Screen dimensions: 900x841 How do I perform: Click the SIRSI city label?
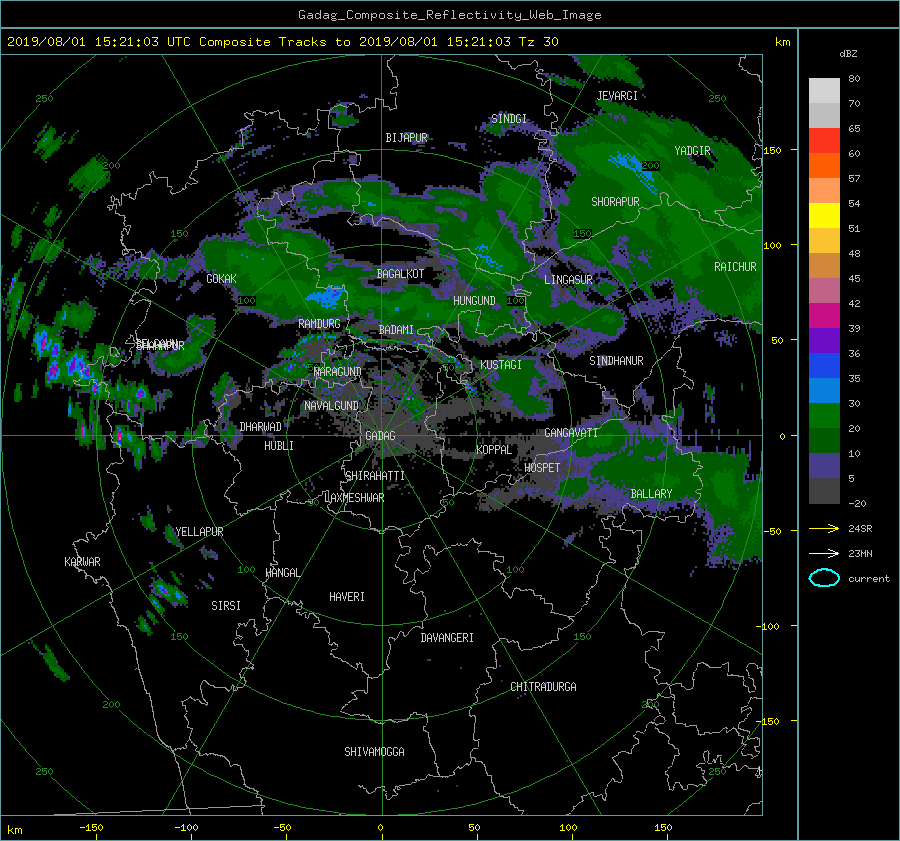(x=226, y=606)
